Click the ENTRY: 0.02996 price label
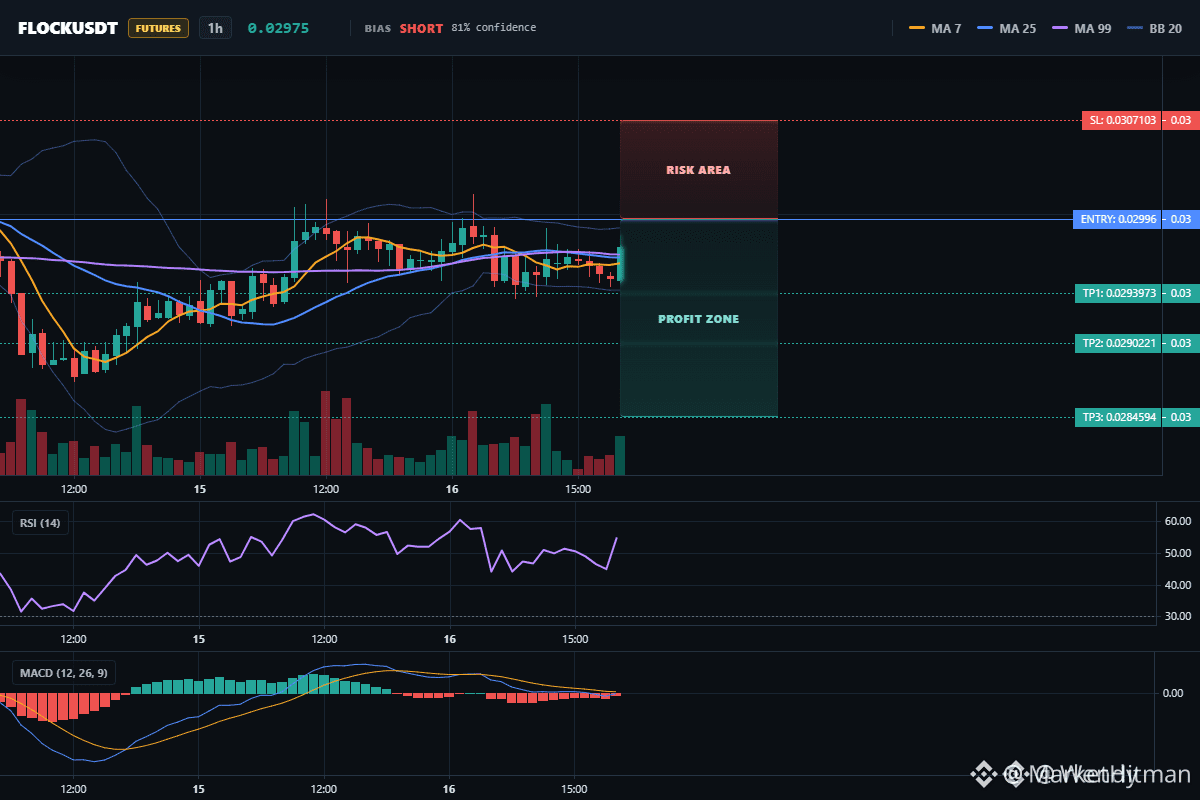Screen dimensions: 1200x800 pyautogui.click(x=1134, y=219)
